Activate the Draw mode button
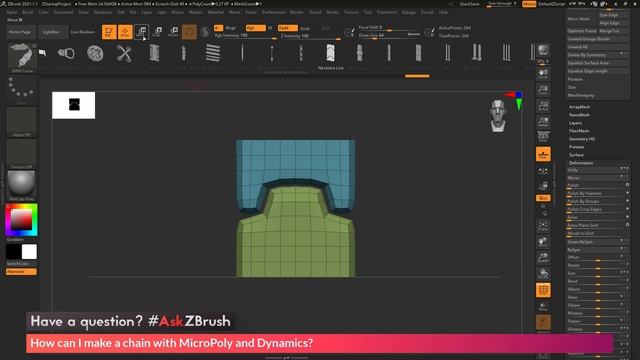 click(125, 32)
